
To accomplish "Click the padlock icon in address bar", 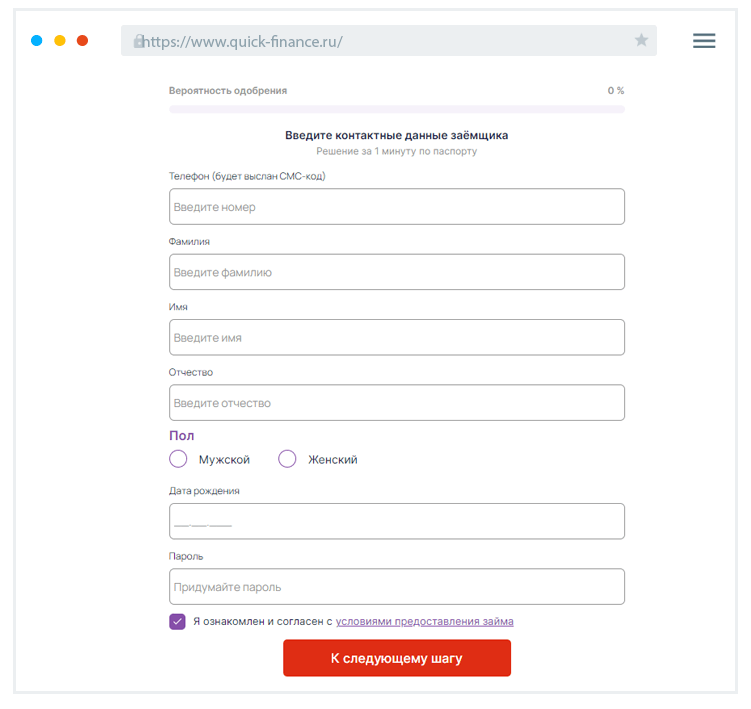I will coord(139,42).
